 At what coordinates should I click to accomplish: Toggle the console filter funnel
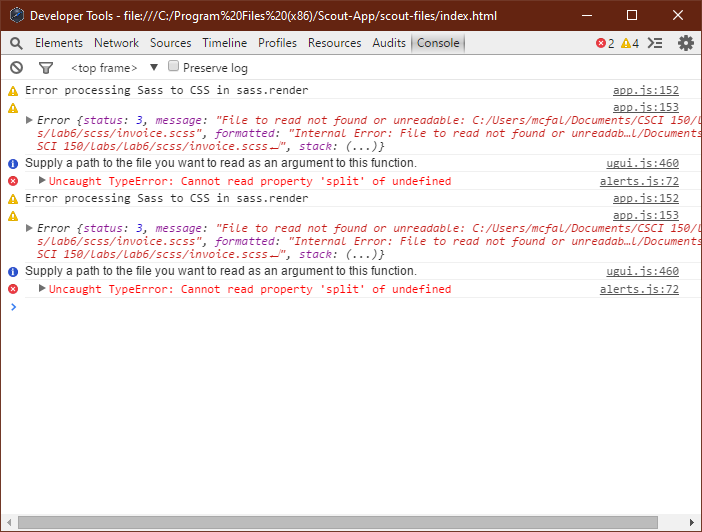[x=46, y=68]
